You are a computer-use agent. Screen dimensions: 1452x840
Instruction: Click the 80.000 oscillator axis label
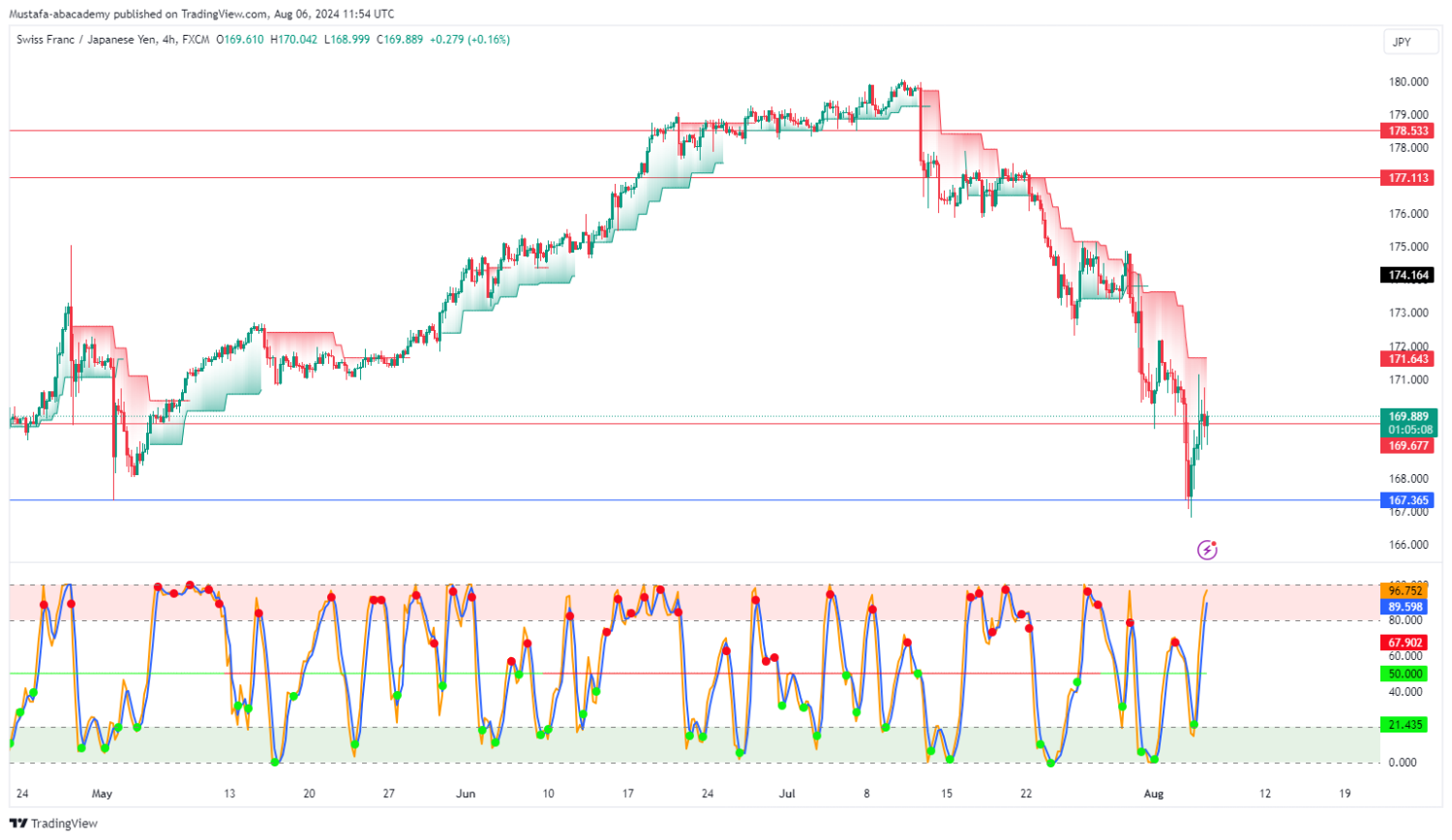point(1406,620)
